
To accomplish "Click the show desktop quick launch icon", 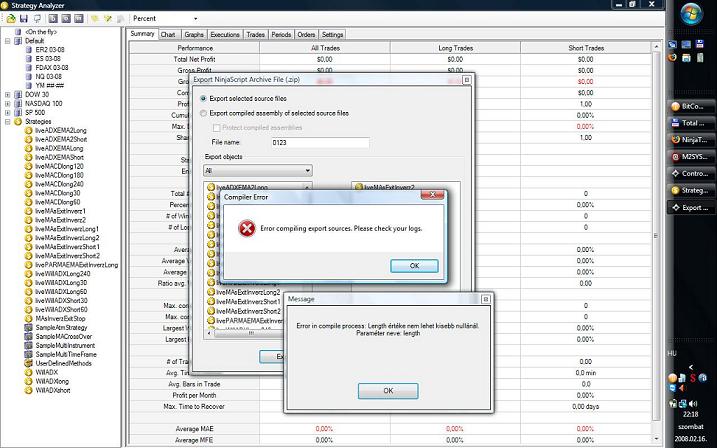I will pyautogui.click(x=686, y=44).
